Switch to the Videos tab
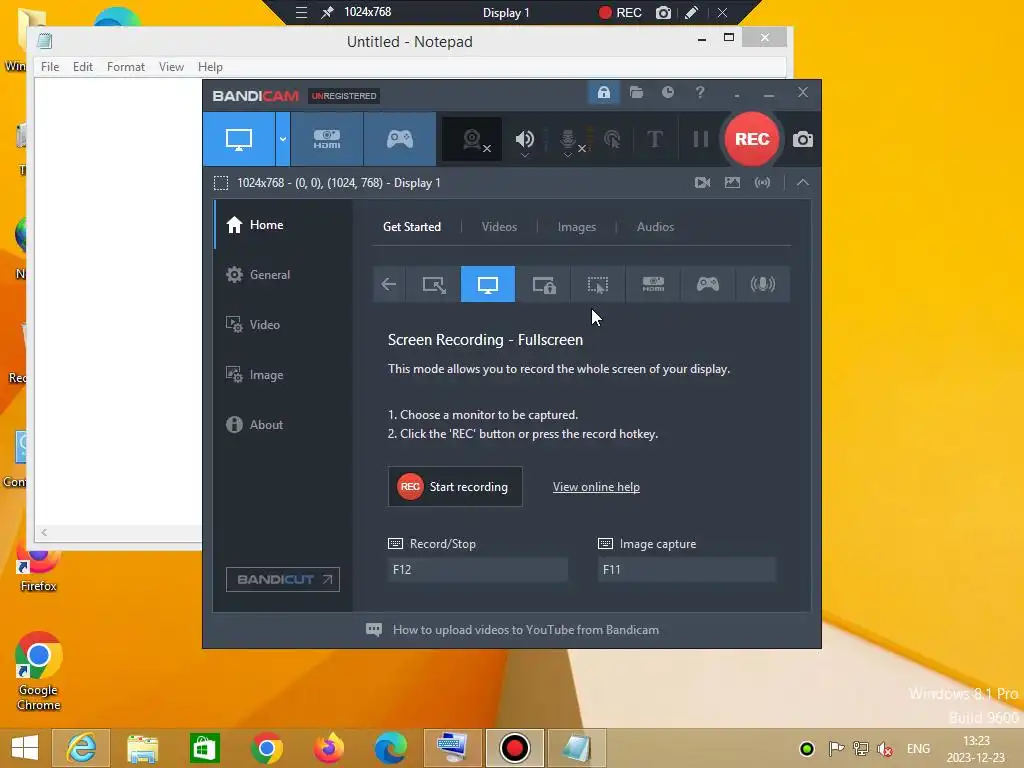This screenshot has height=768, width=1024. tap(499, 227)
